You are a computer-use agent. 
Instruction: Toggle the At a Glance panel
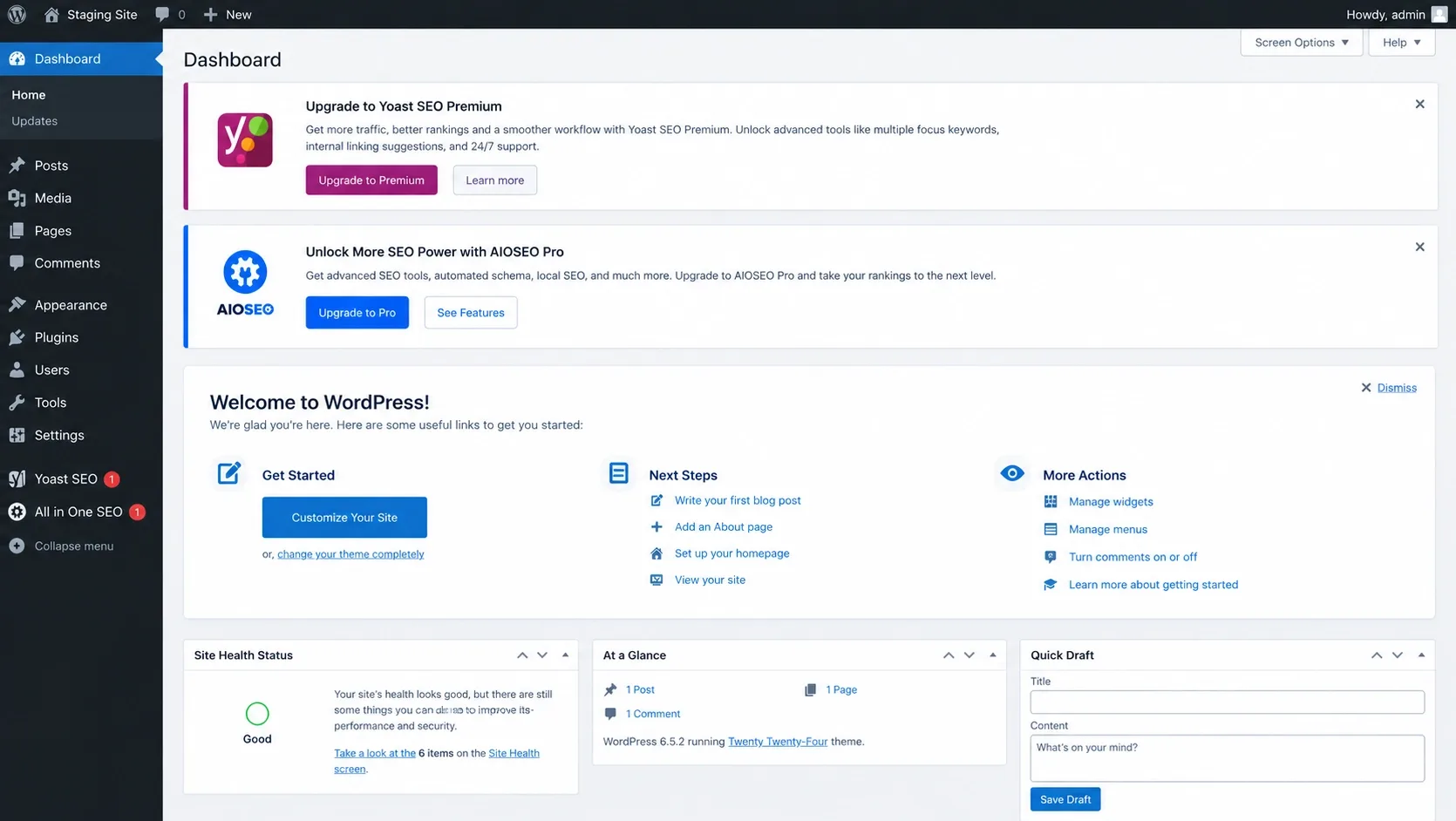coord(992,655)
